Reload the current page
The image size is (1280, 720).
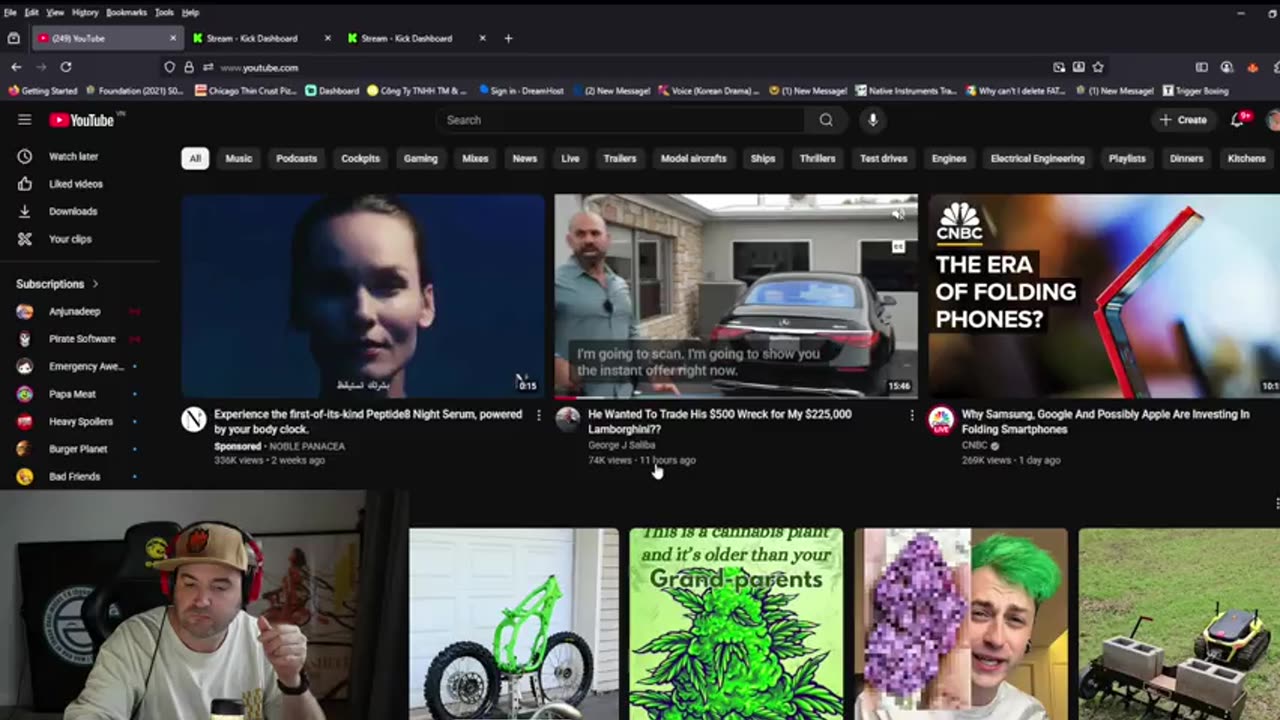coord(66,67)
